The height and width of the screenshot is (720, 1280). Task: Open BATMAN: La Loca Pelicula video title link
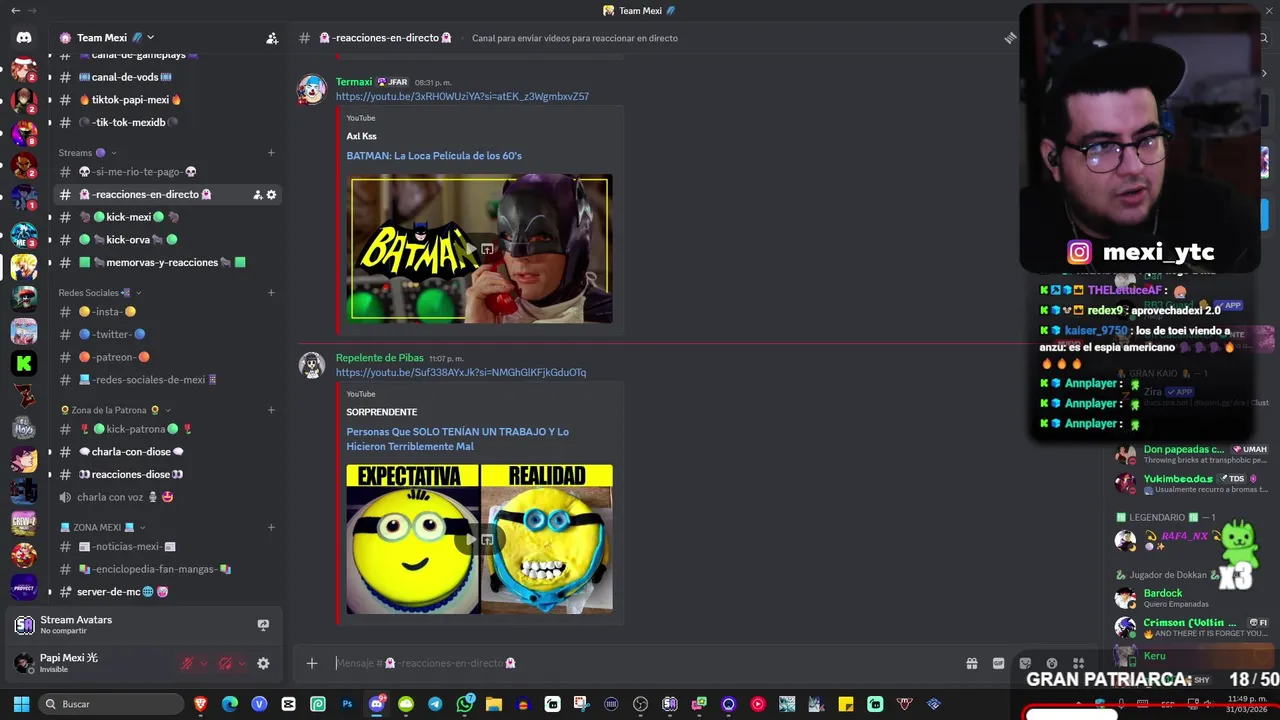434,156
